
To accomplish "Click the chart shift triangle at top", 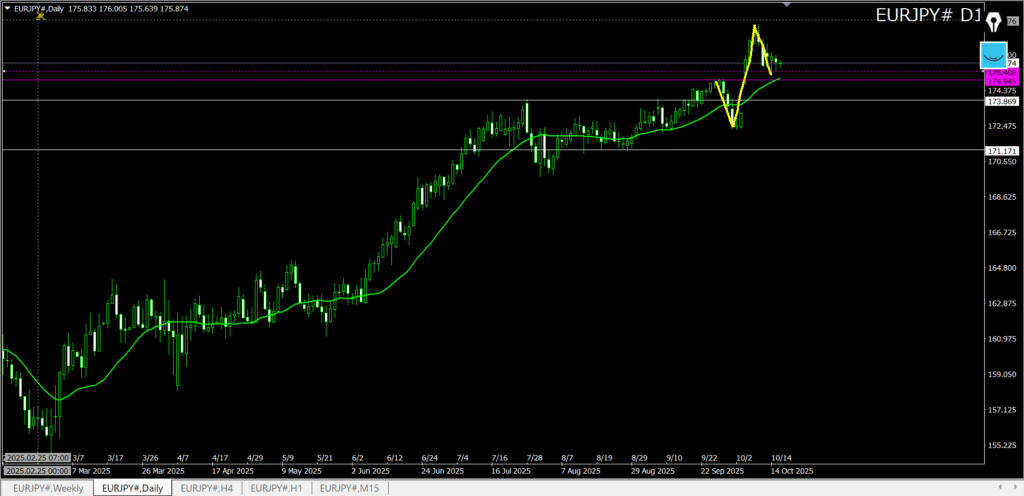I will 788,5.
